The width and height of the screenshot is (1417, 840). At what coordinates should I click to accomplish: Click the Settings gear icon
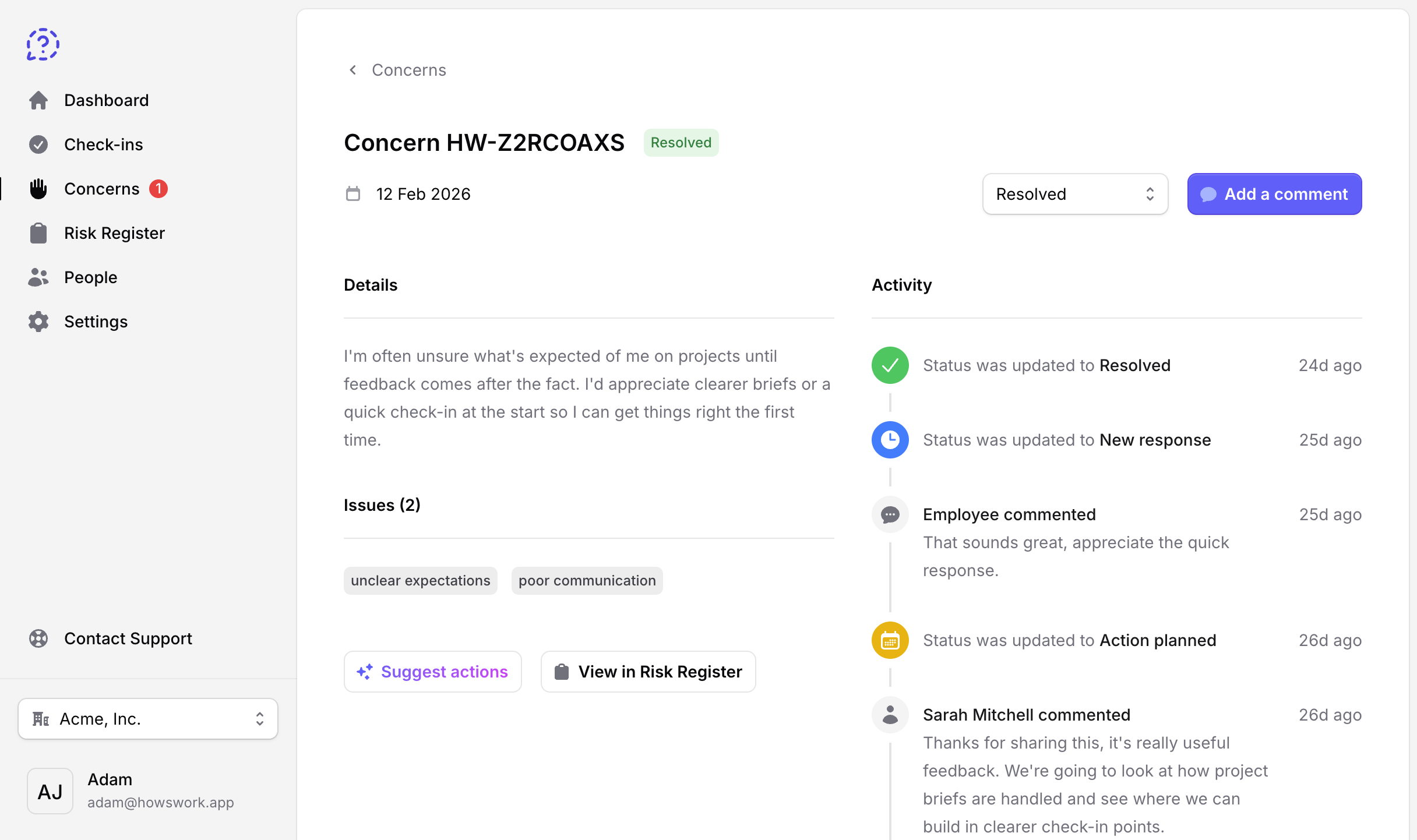click(x=38, y=322)
